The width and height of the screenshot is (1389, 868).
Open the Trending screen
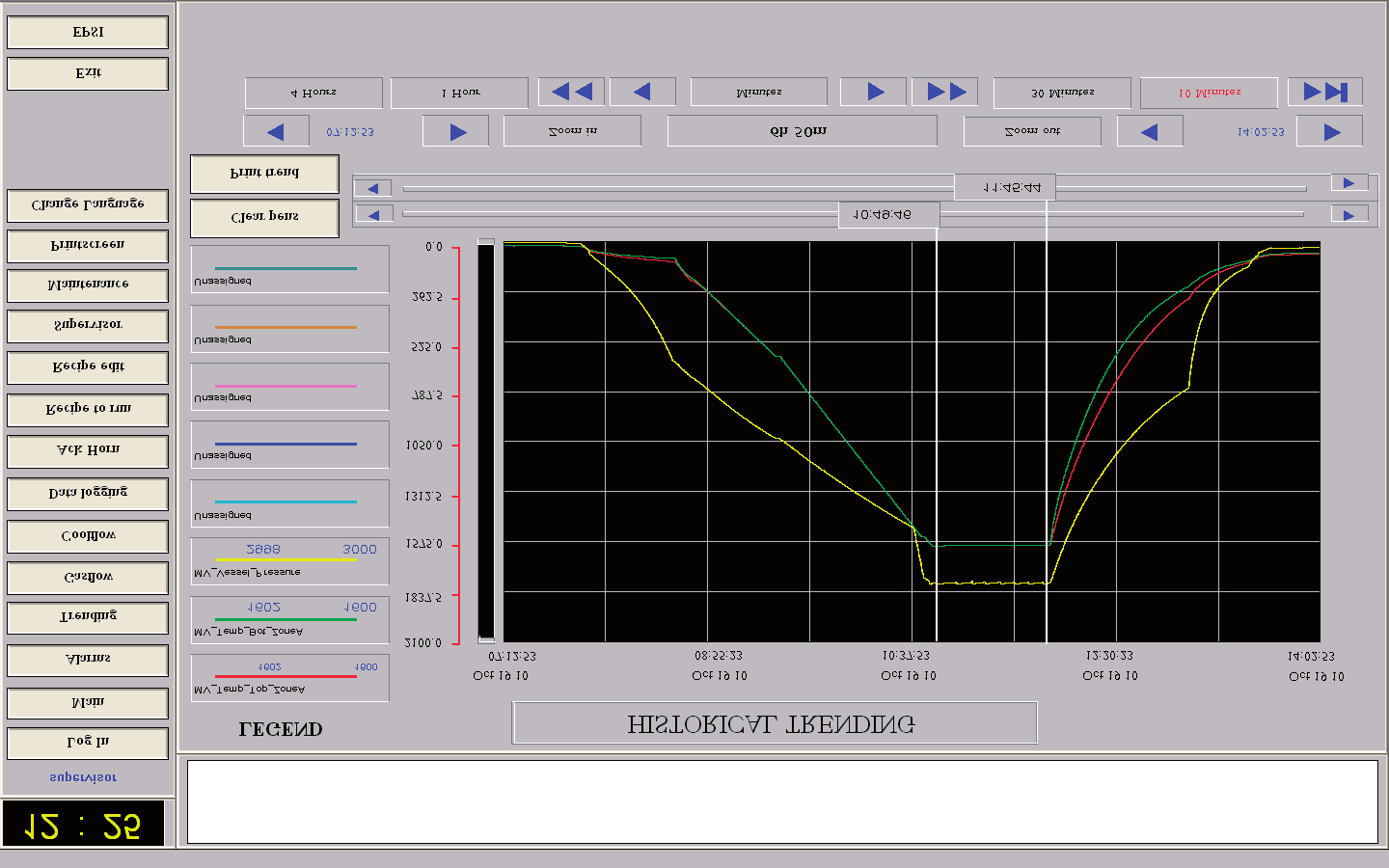[x=88, y=617]
